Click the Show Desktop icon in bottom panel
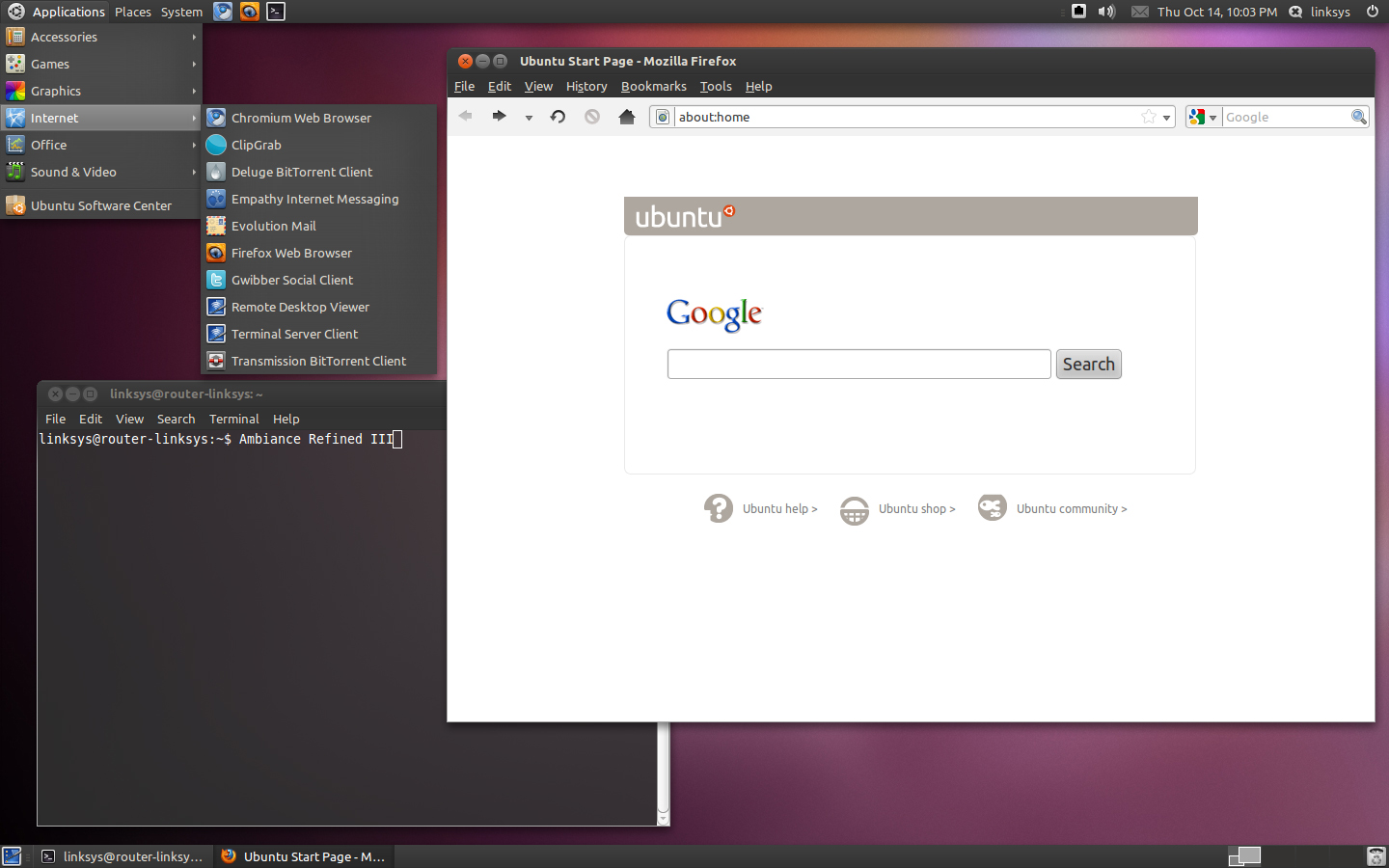The height and width of the screenshot is (868, 1389). click(12, 856)
